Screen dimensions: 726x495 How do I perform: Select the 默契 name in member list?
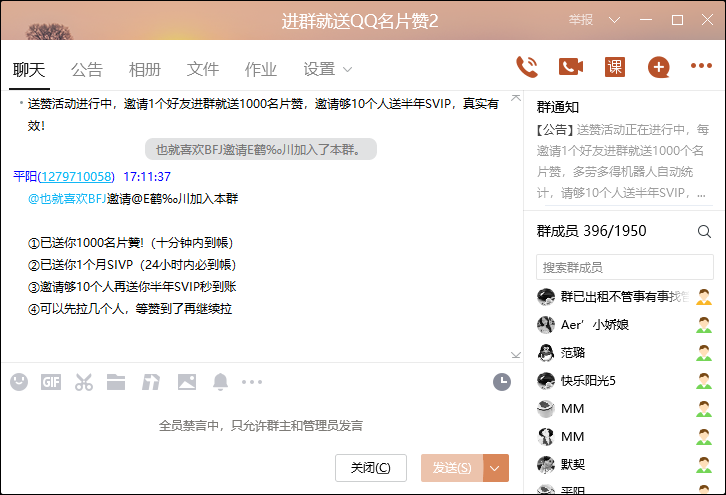[x=573, y=464]
